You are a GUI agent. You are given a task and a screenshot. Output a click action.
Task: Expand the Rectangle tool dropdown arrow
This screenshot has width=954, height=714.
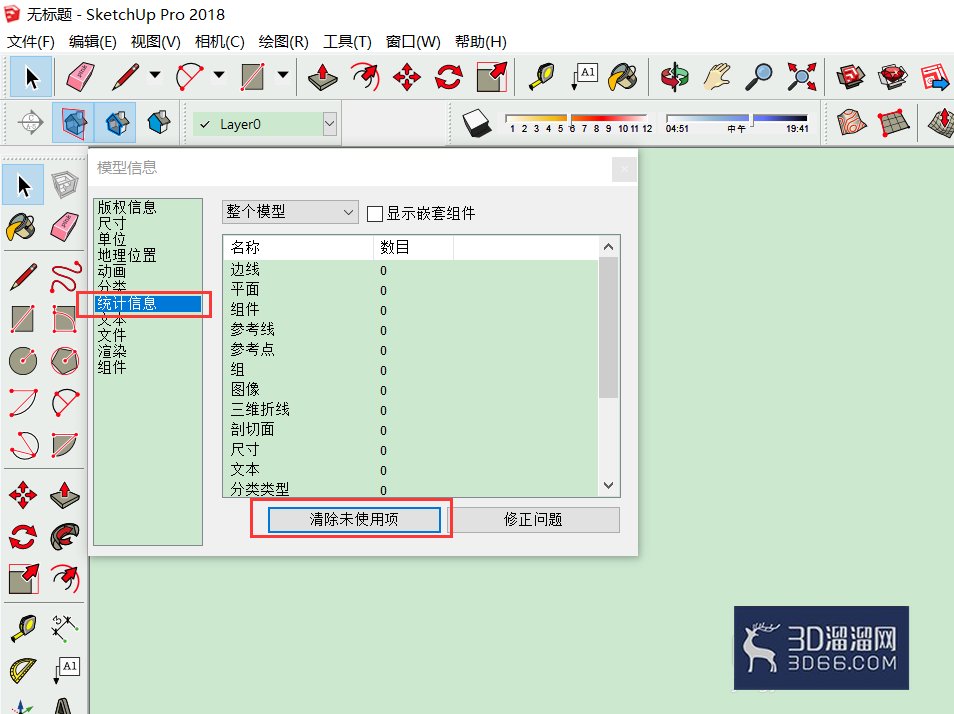pyautogui.click(x=283, y=75)
